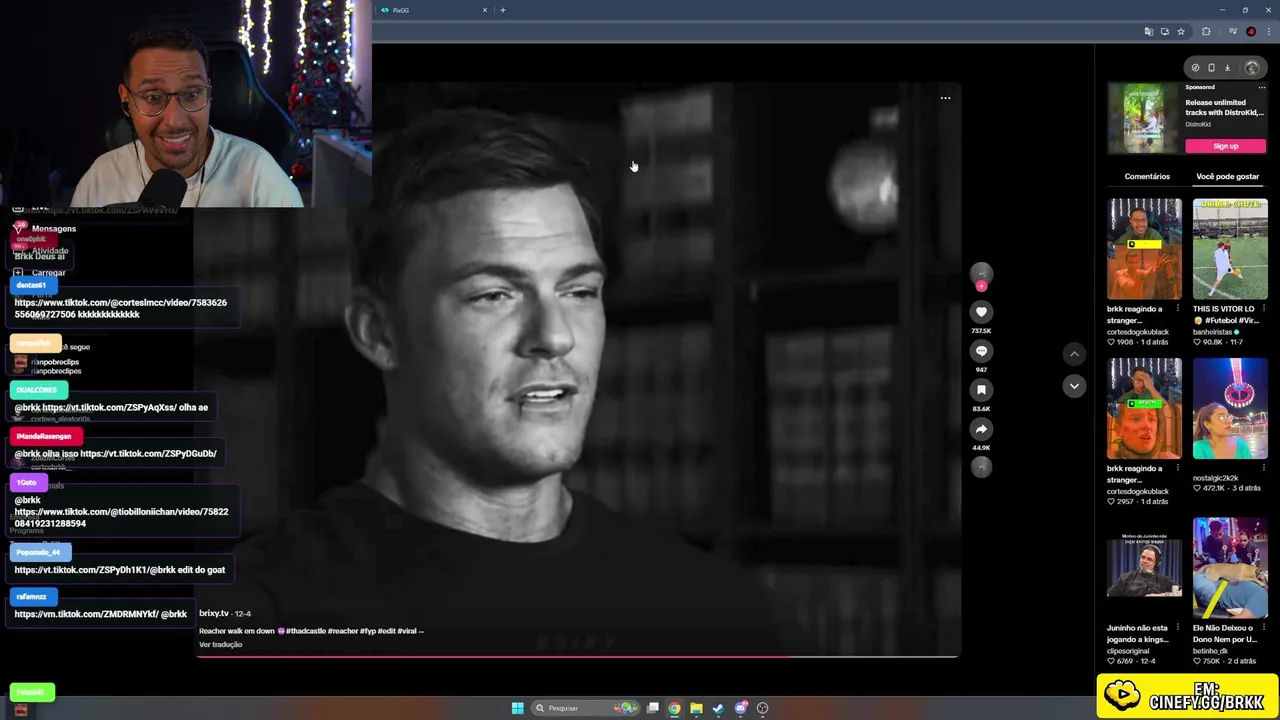The width and height of the screenshot is (1280, 720).
Task: Switch to the Comentários tab
Action: (x=1147, y=176)
